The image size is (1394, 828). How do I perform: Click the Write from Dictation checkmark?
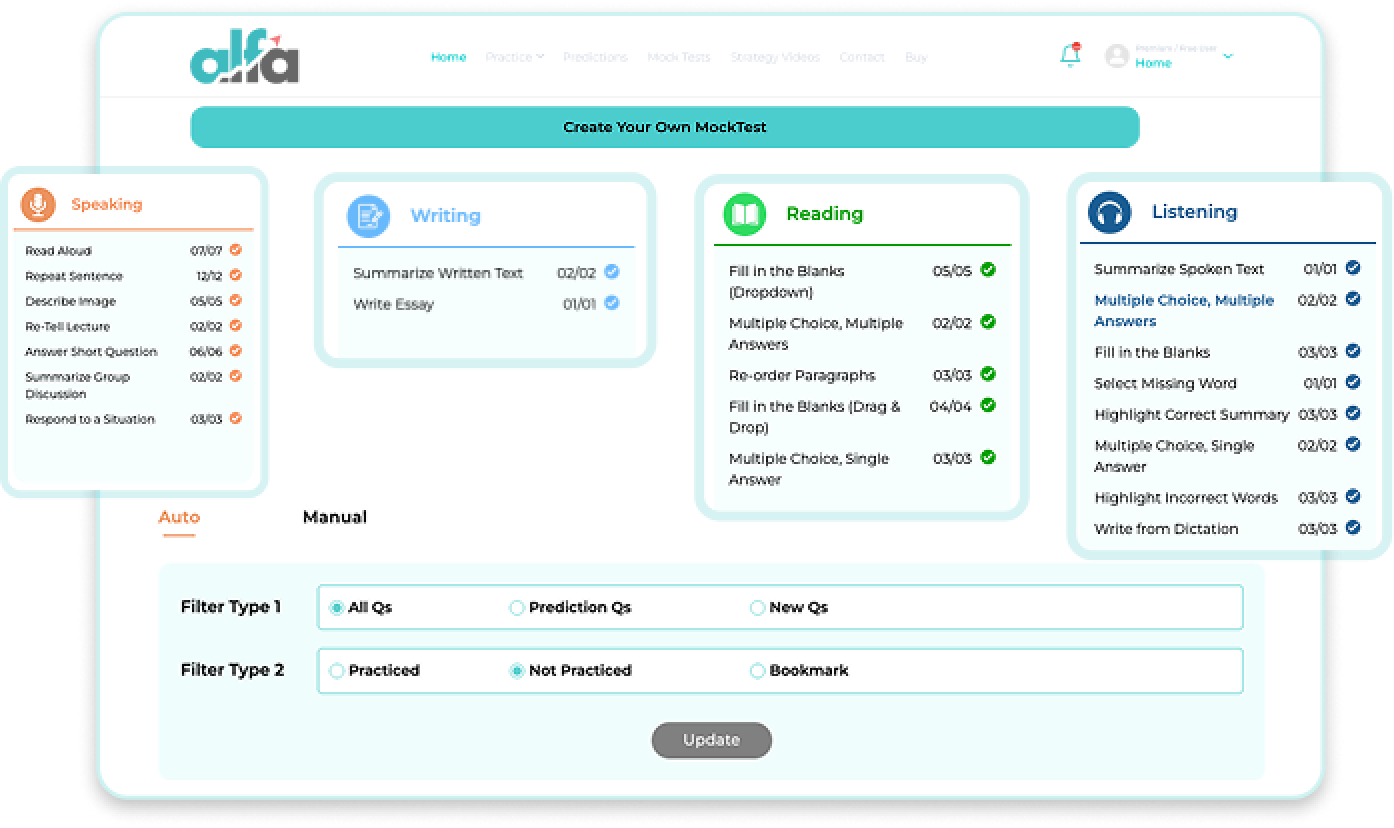(x=1353, y=527)
